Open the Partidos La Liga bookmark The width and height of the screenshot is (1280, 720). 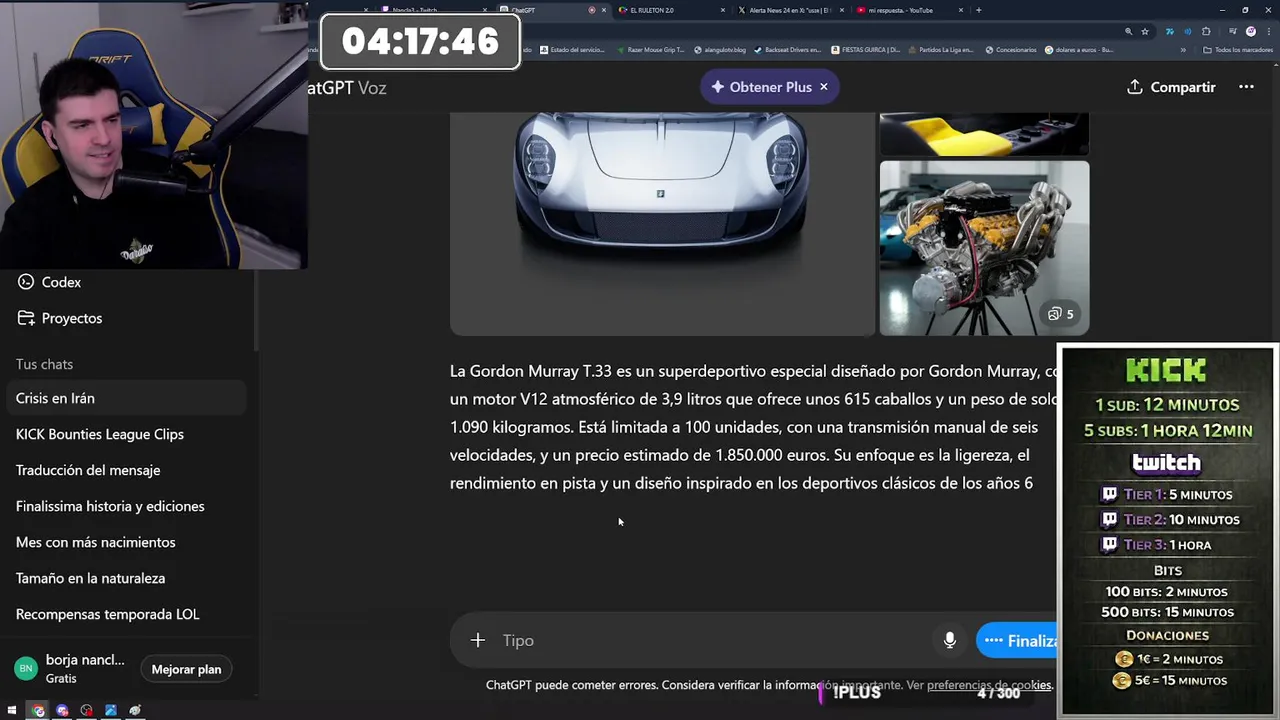click(942, 50)
